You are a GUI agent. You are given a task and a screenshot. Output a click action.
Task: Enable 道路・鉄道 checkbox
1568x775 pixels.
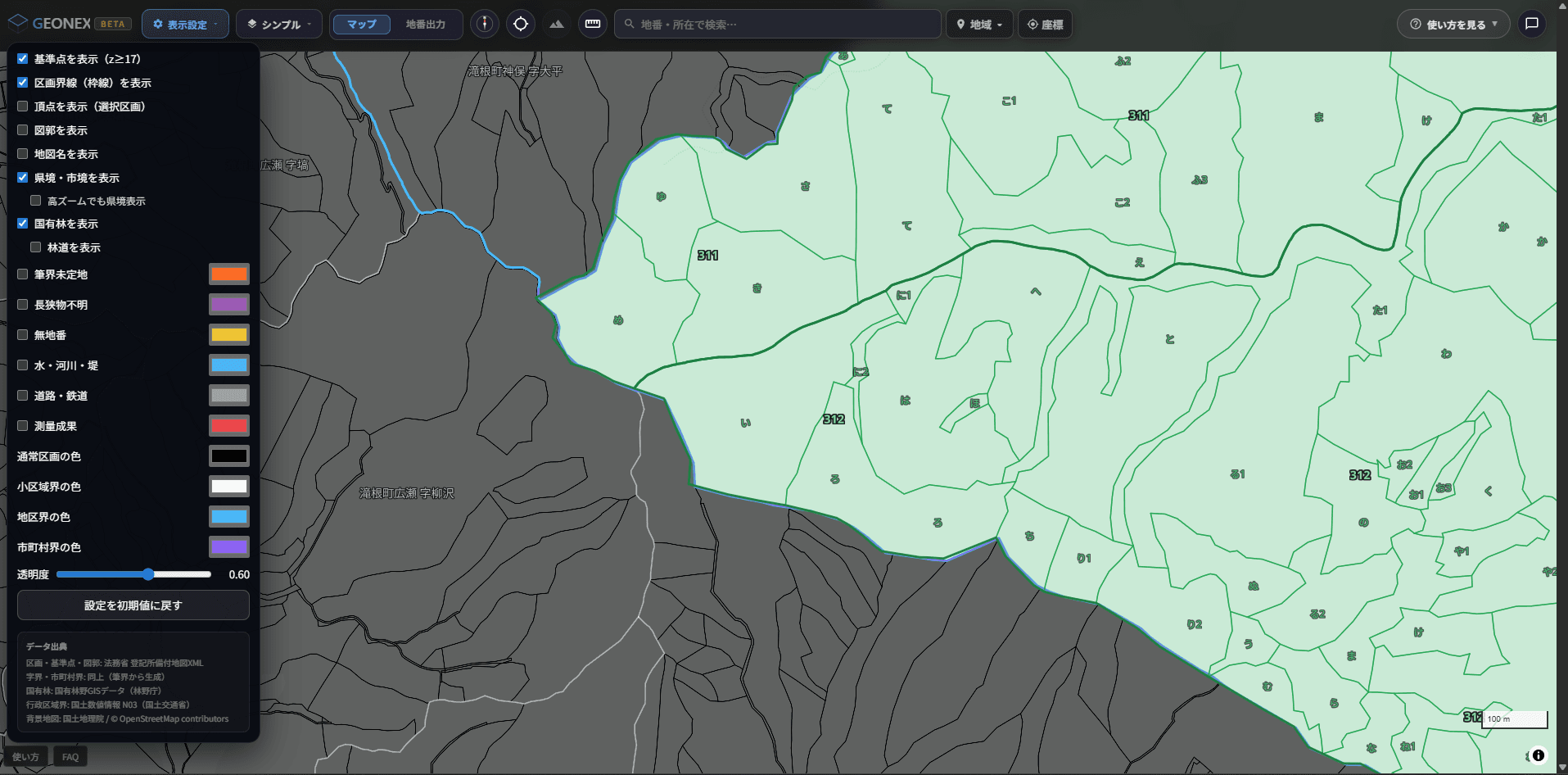23,396
